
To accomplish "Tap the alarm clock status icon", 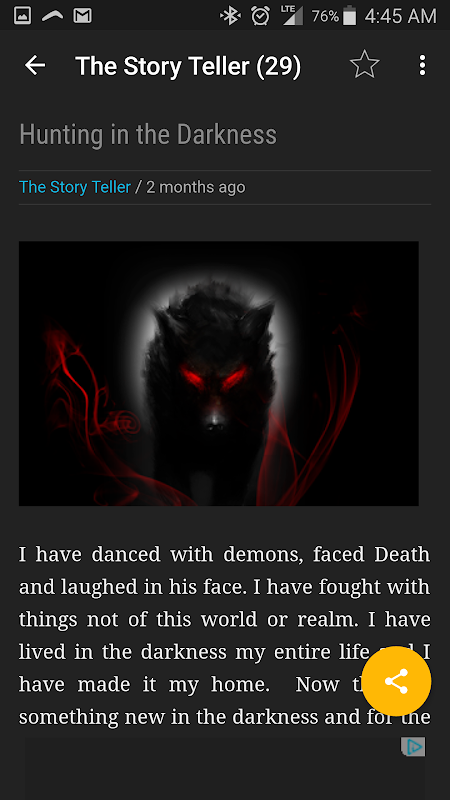I will [x=260, y=16].
